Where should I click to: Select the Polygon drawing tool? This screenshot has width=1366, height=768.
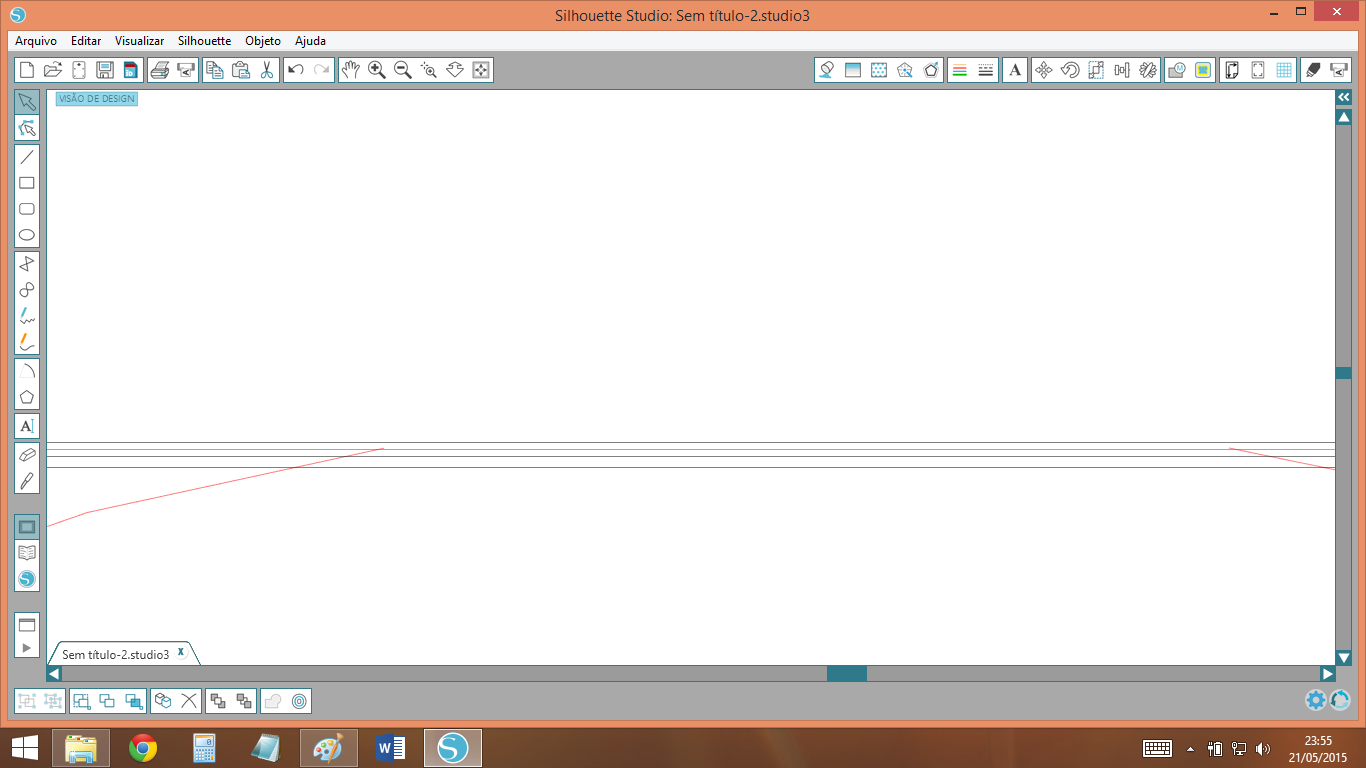[27, 264]
